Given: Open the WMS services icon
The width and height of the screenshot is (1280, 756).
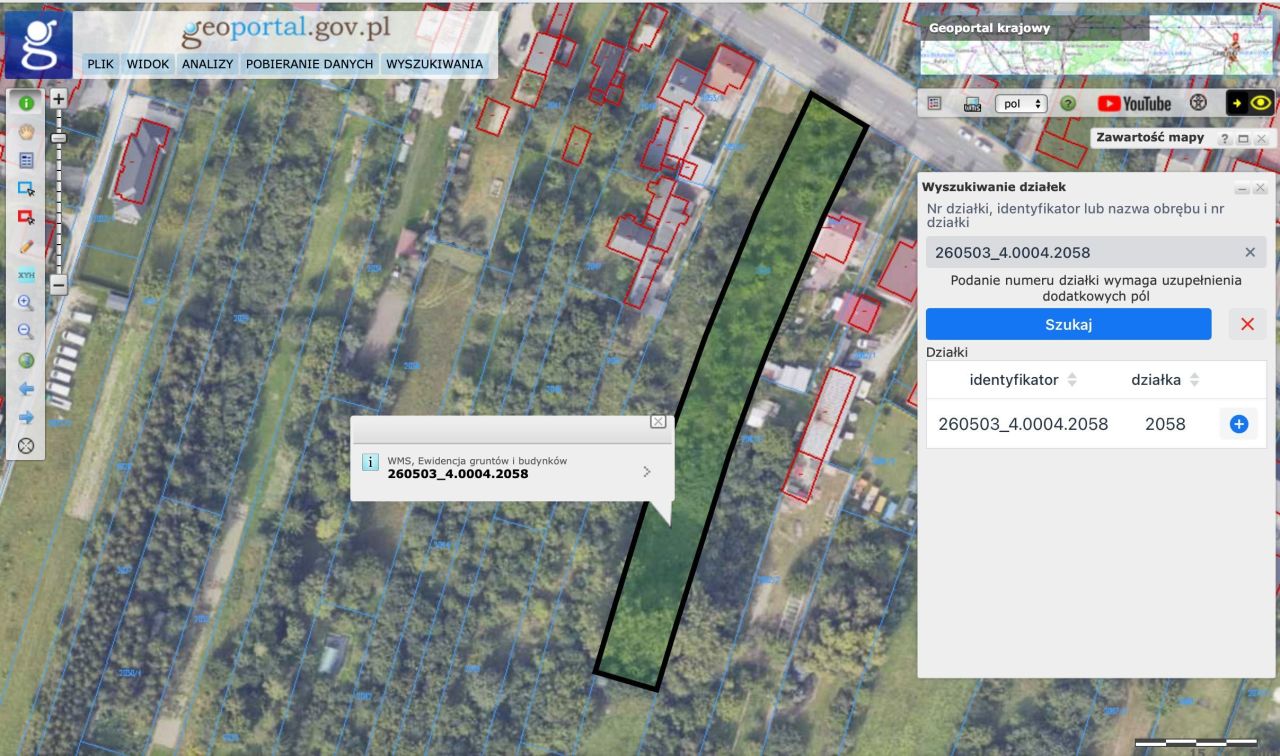Looking at the screenshot, I should click(970, 103).
